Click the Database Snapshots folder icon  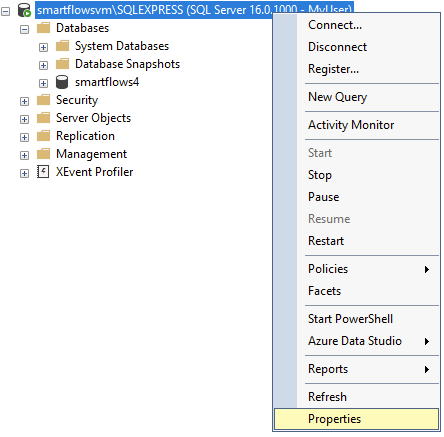[x=62, y=64]
